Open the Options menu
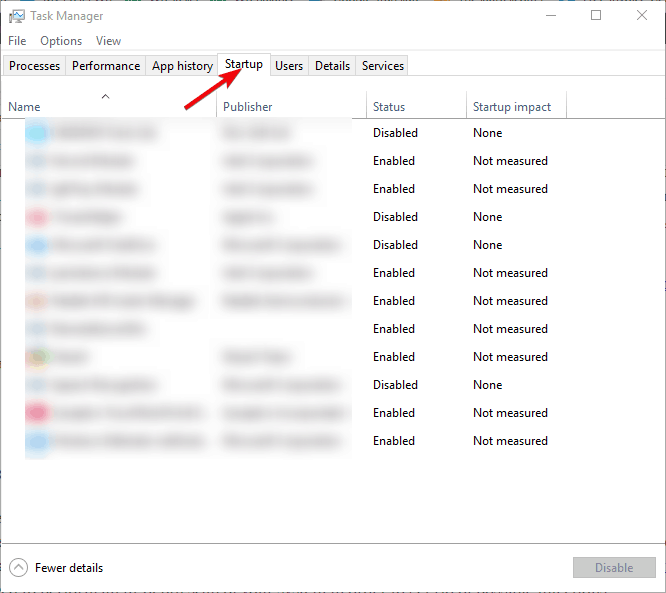Screen dimensions: 666x593 click(x=61, y=41)
